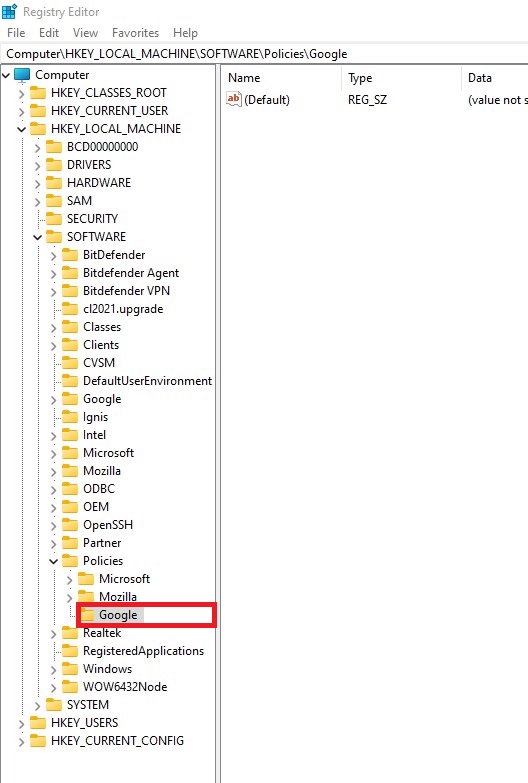This screenshot has height=783, width=528.
Task: Click Registry Editor app icon in title bar
Action: 9,11
